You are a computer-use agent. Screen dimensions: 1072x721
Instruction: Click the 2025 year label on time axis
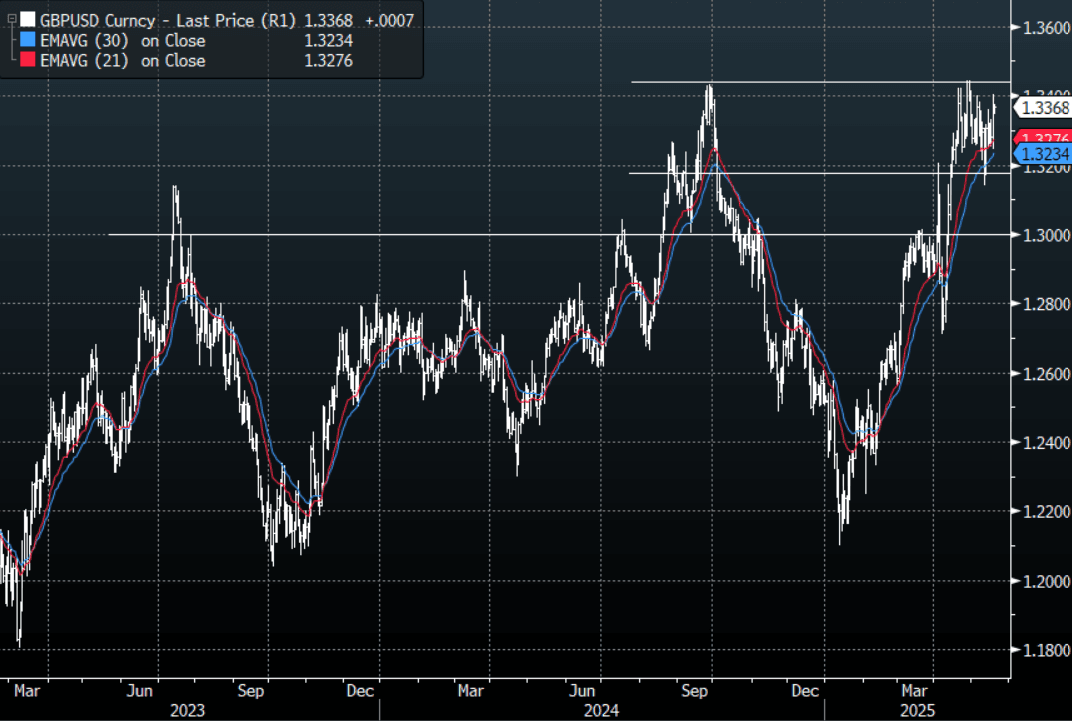pos(916,709)
